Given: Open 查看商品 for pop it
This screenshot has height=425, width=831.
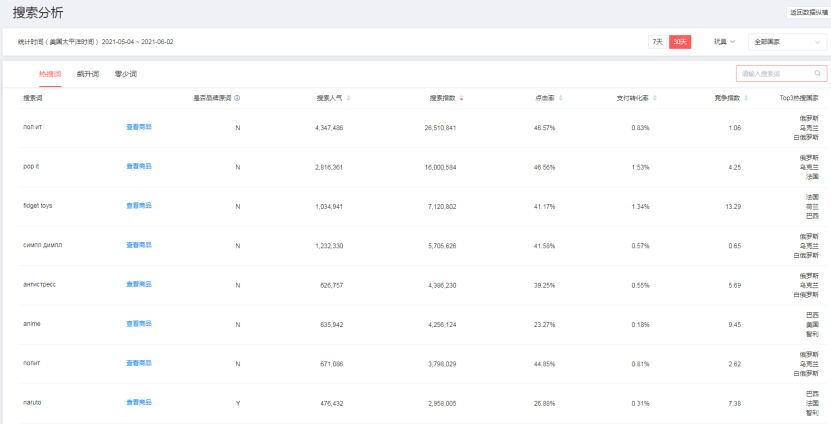Looking at the screenshot, I should [139, 167].
